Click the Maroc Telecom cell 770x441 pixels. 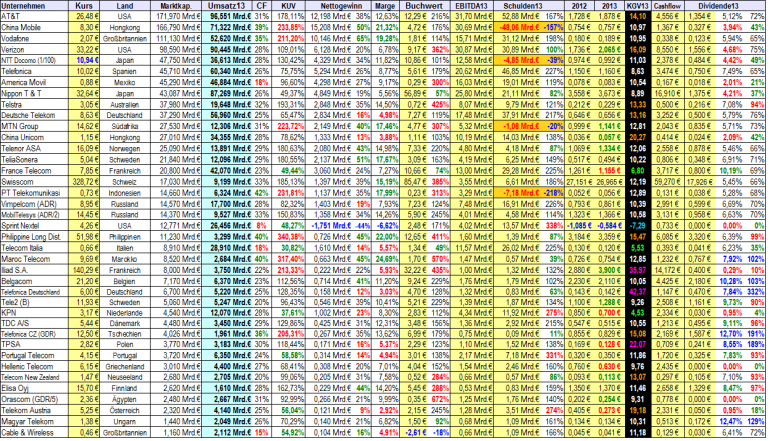34,259
